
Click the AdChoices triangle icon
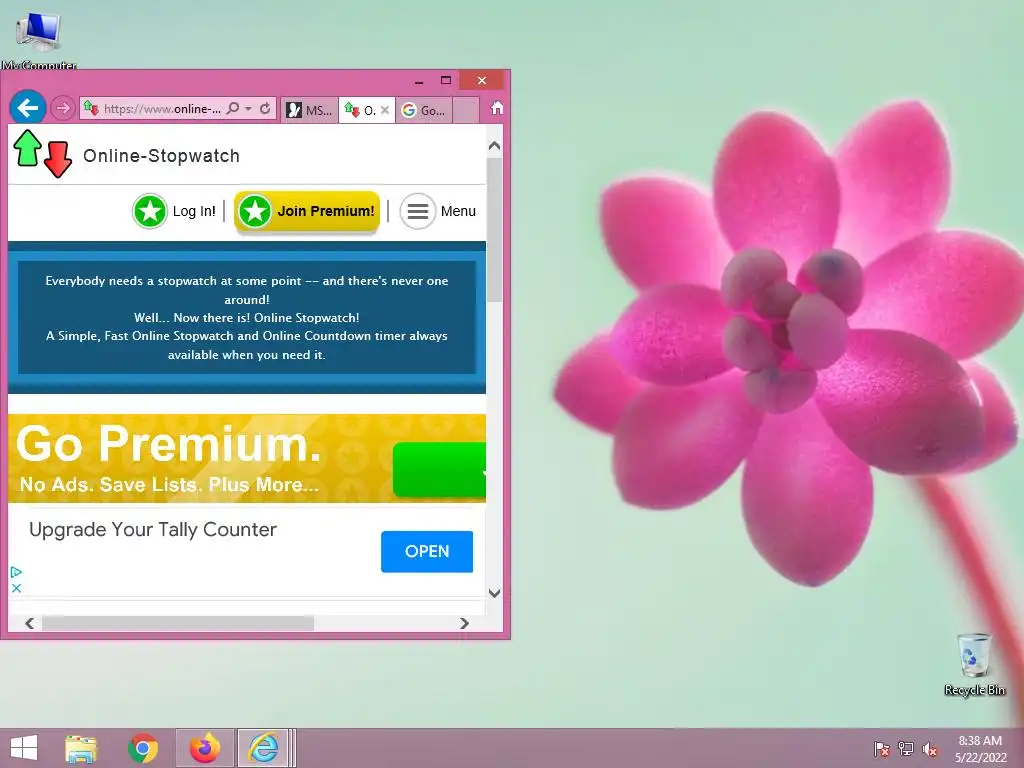coord(16,572)
